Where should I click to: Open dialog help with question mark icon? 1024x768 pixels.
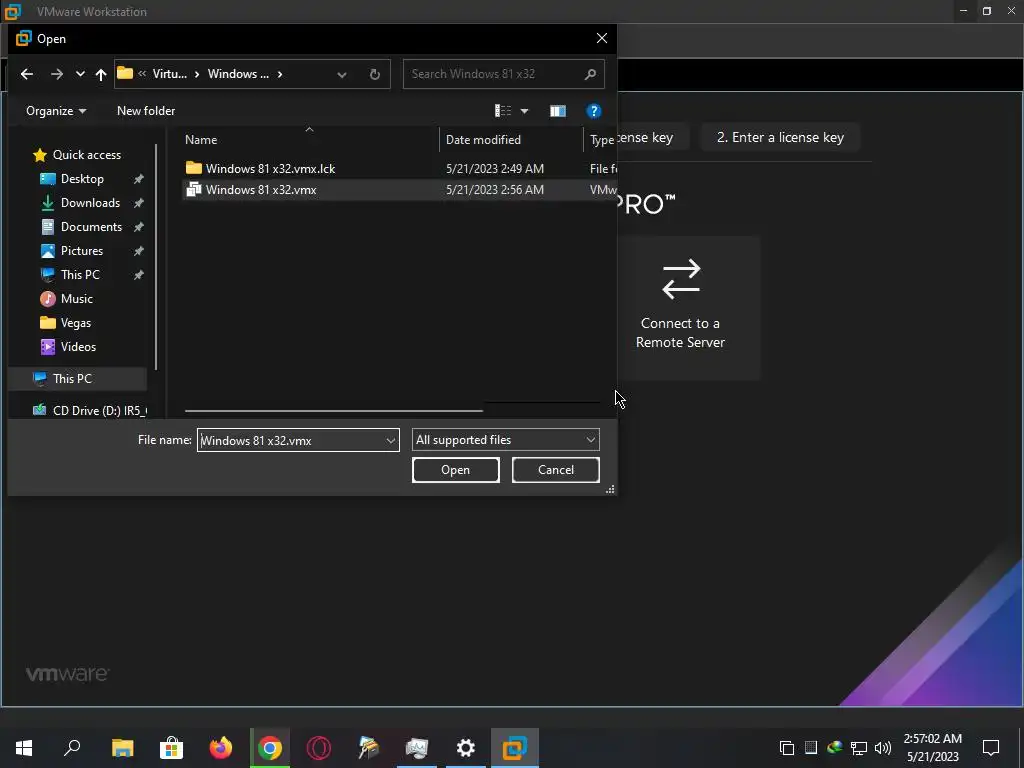[594, 111]
